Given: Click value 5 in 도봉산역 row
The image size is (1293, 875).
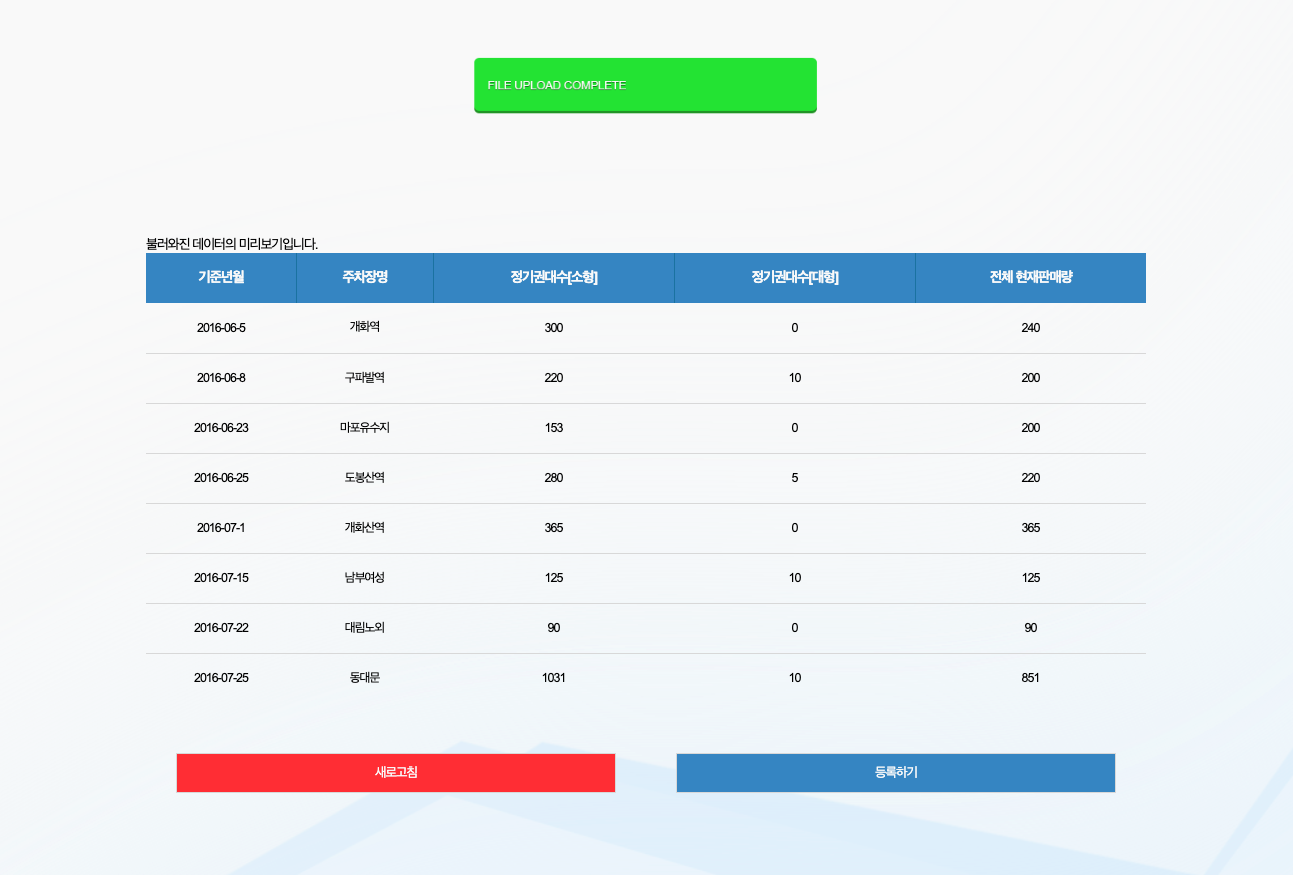Looking at the screenshot, I should 795,478.
